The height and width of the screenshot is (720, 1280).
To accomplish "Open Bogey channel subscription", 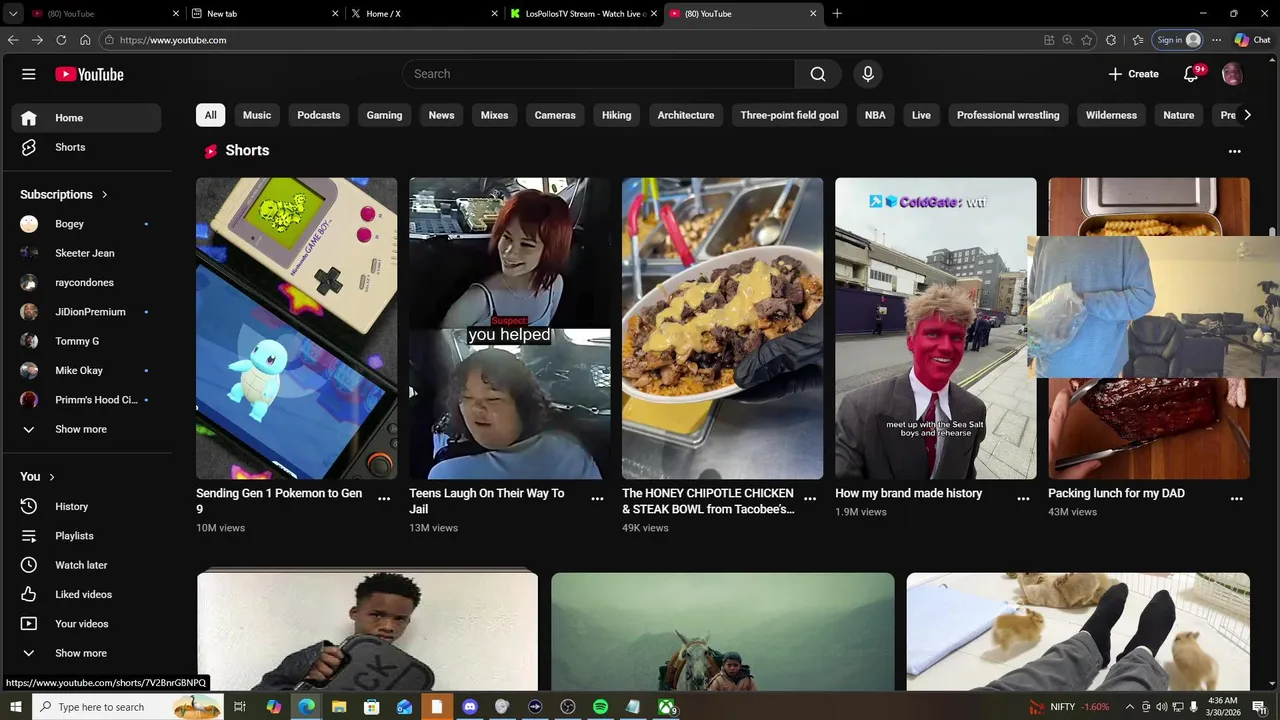I will pos(86,224).
